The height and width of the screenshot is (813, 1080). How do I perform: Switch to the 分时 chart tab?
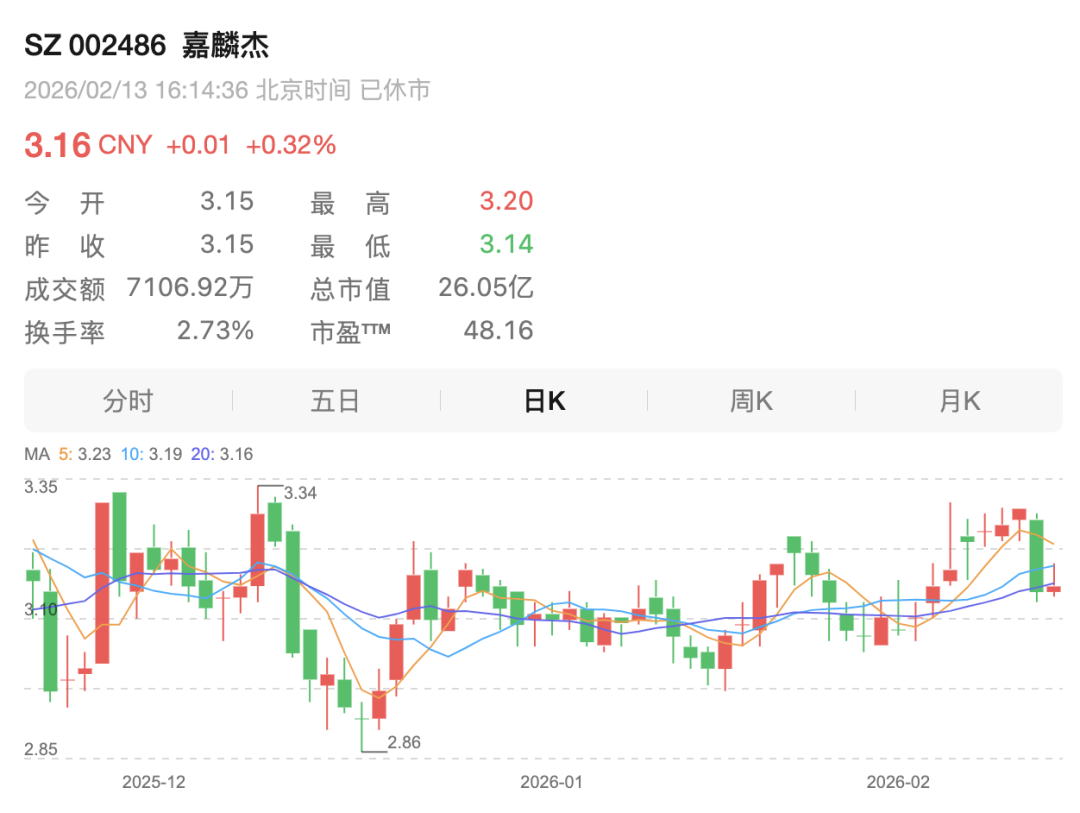[128, 400]
